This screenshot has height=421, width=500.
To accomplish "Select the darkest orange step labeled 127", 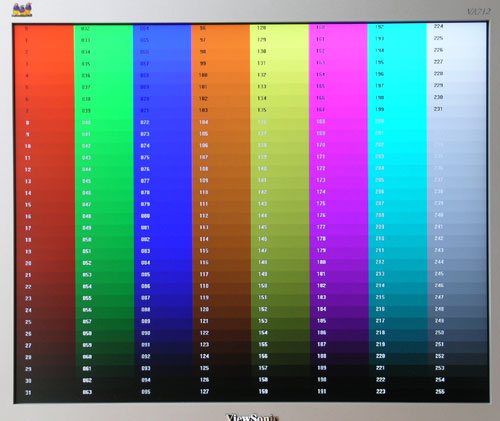I will [x=222, y=392].
